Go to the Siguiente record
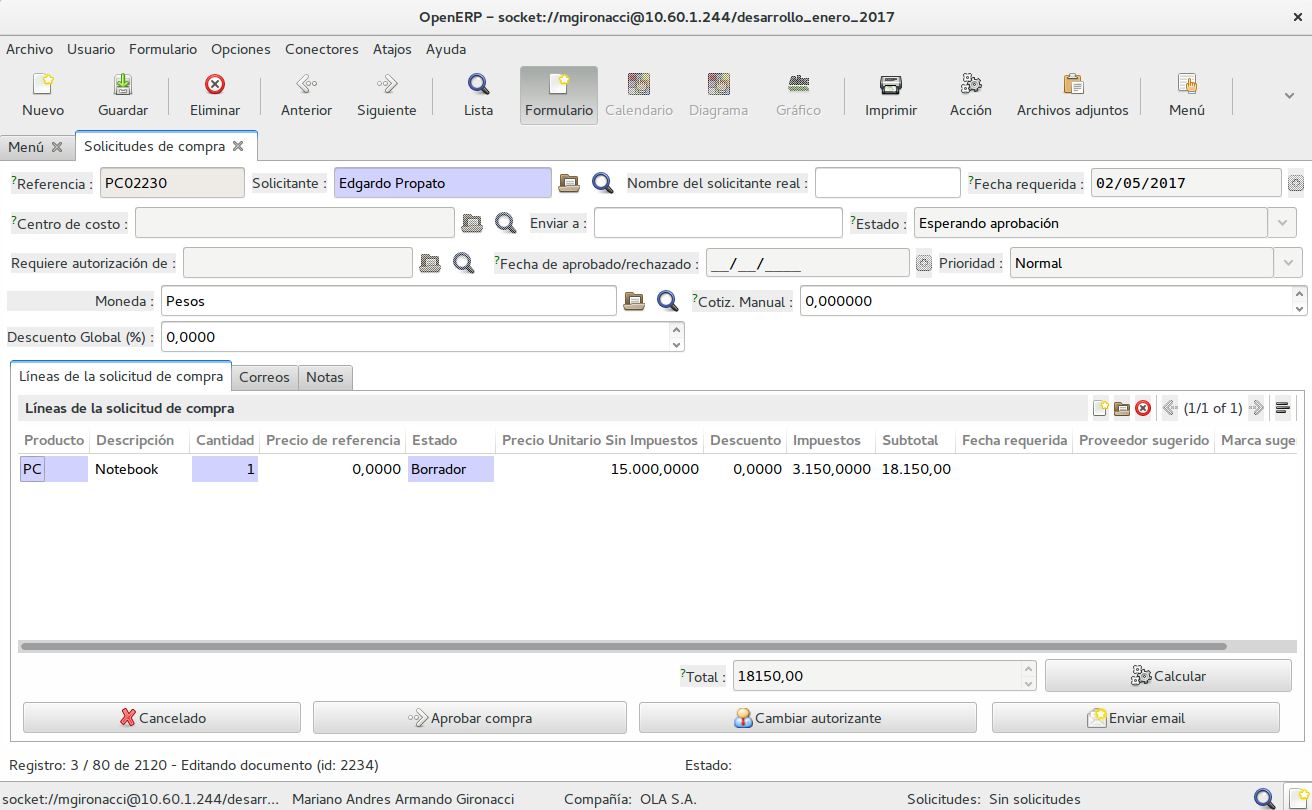This screenshot has width=1312, height=810. 387,84
